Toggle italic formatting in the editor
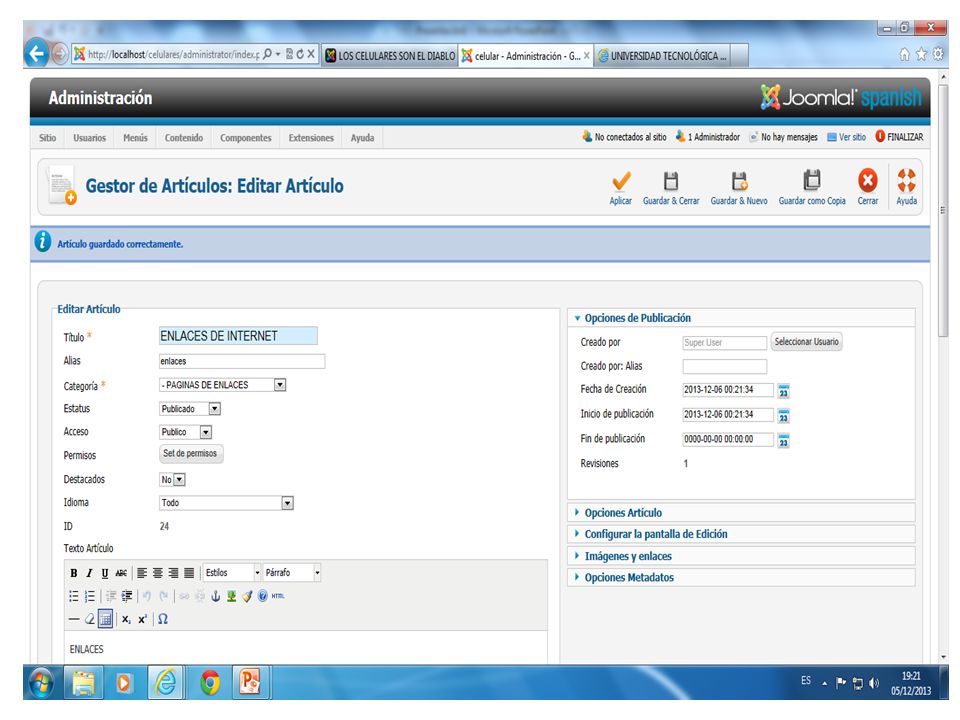Screen dimensions: 960x720 89,573
